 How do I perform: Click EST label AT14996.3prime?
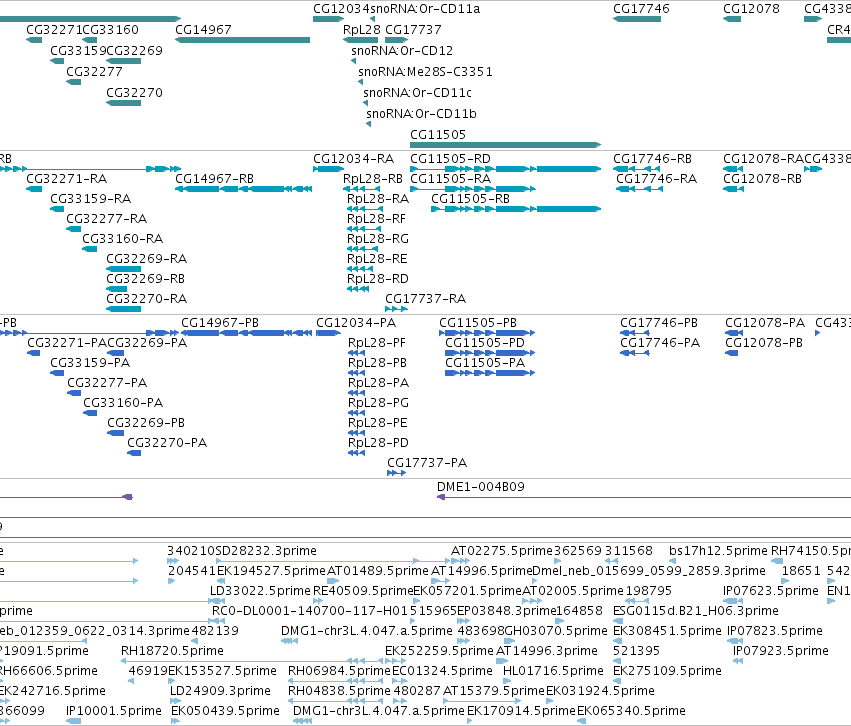[547, 651]
